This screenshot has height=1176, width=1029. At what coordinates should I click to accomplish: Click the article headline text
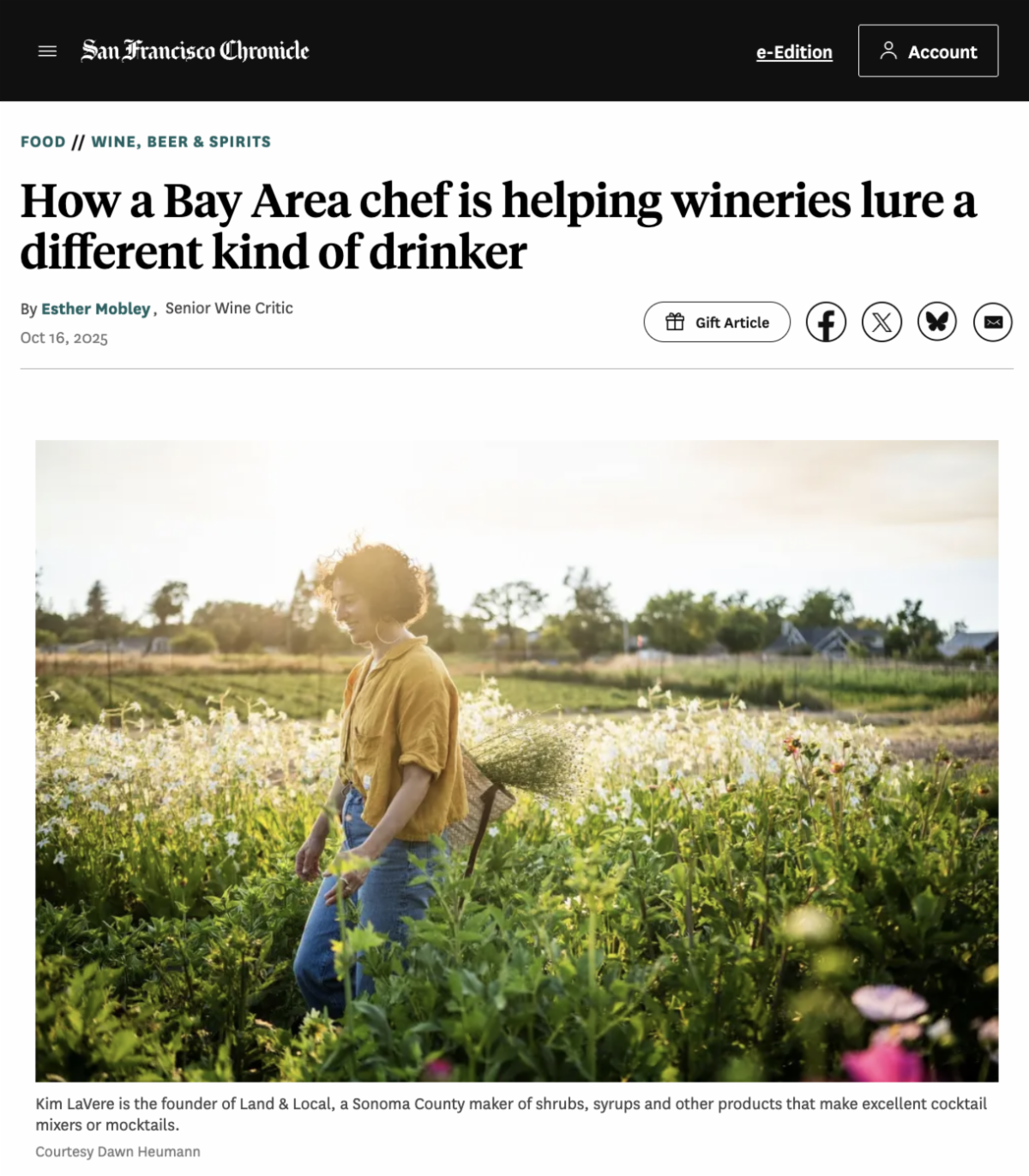tap(498, 226)
